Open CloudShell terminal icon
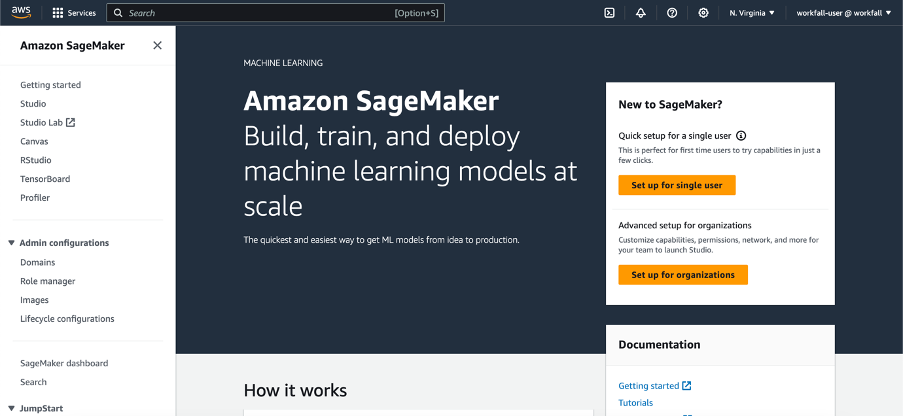The image size is (904, 416). pos(609,13)
